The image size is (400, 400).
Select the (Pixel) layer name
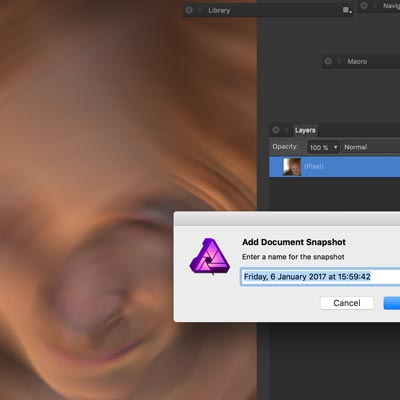pyautogui.click(x=314, y=166)
